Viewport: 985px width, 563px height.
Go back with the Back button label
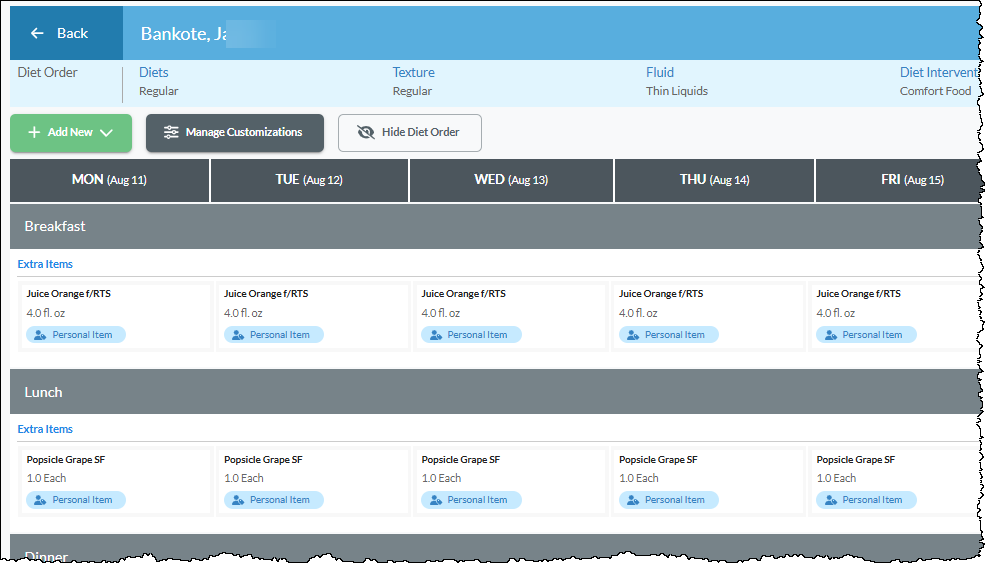[72, 33]
